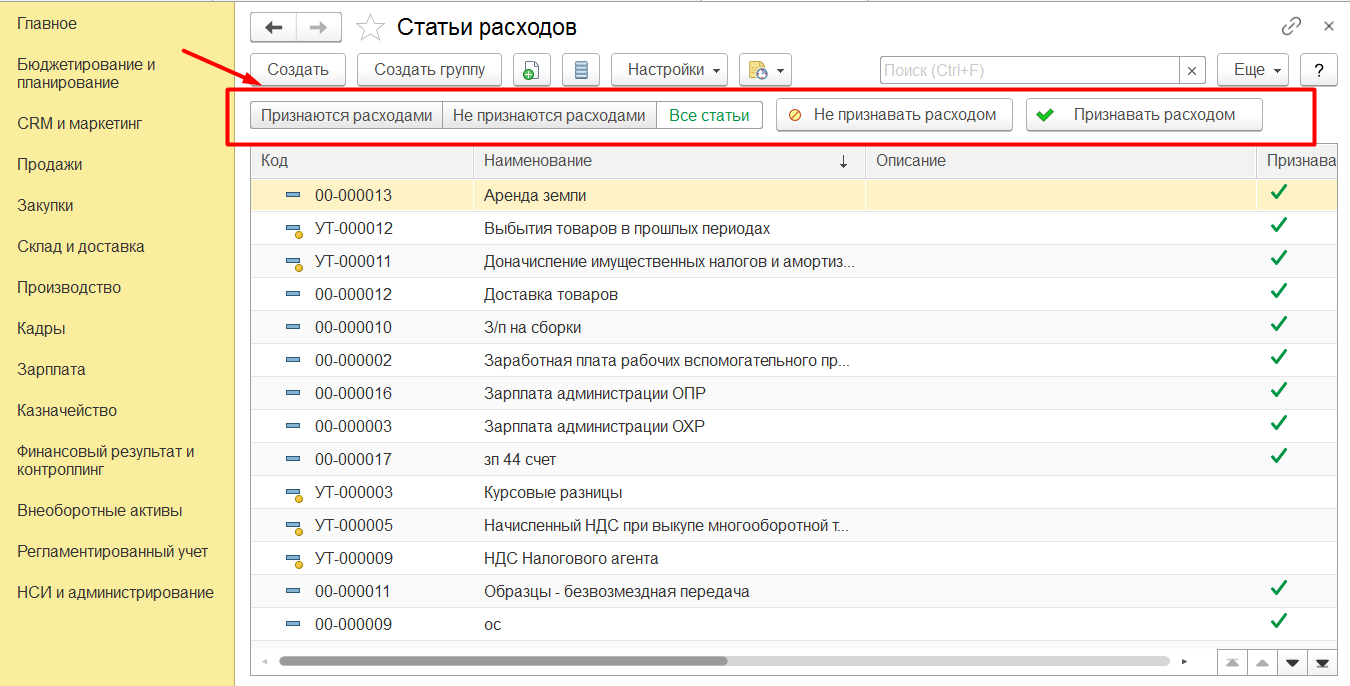Click green check for Образцы - безвозмездная передача row
Image resolution: width=1350 pixels, height=686 pixels.
pyautogui.click(x=1278, y=588)
